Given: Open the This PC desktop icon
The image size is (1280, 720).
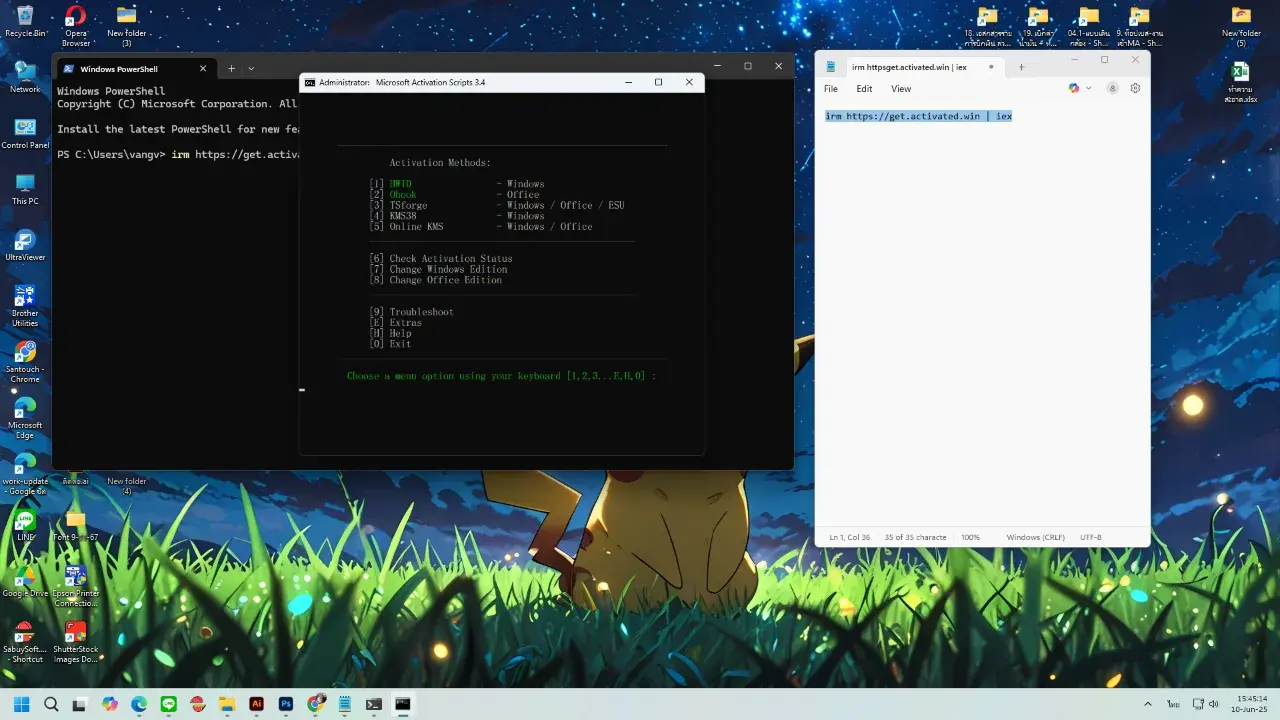Looking at the screenshot, I should [x=25, y=189].
